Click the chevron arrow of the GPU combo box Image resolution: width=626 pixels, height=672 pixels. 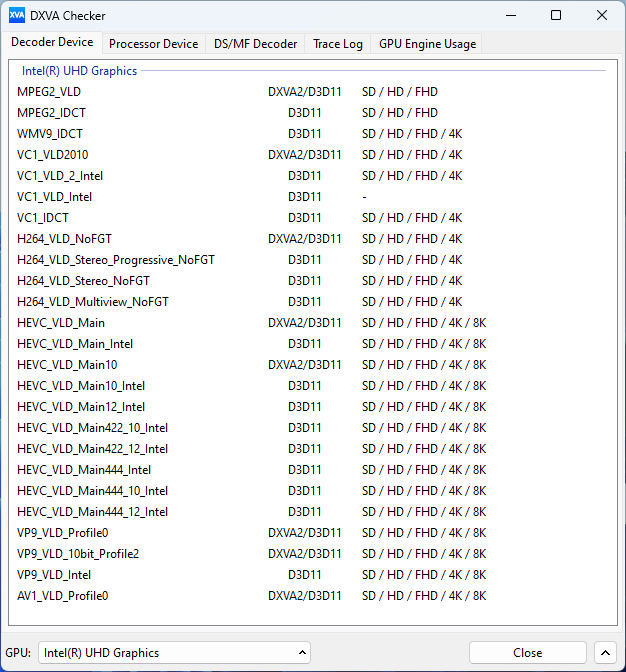click(x=302, y=653)
